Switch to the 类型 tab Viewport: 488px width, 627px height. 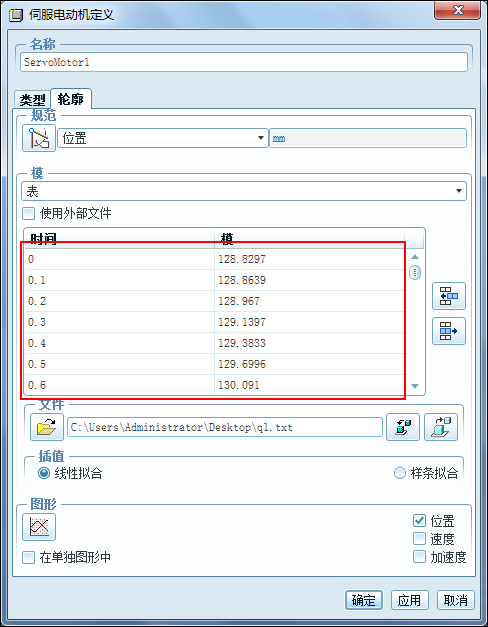(x=32, y=100)
